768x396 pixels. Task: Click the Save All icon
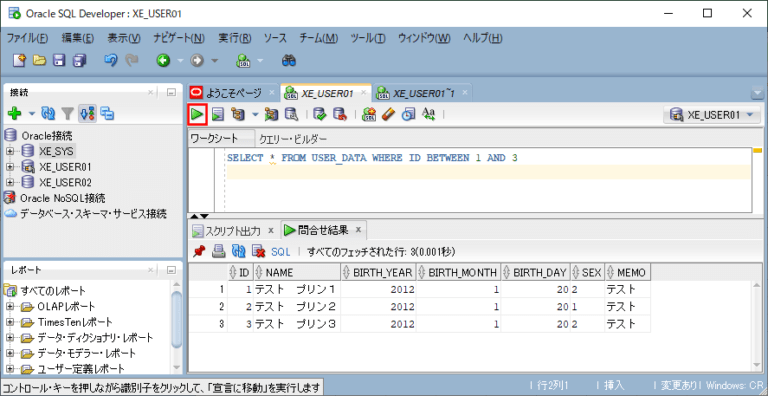coord(79,61)
